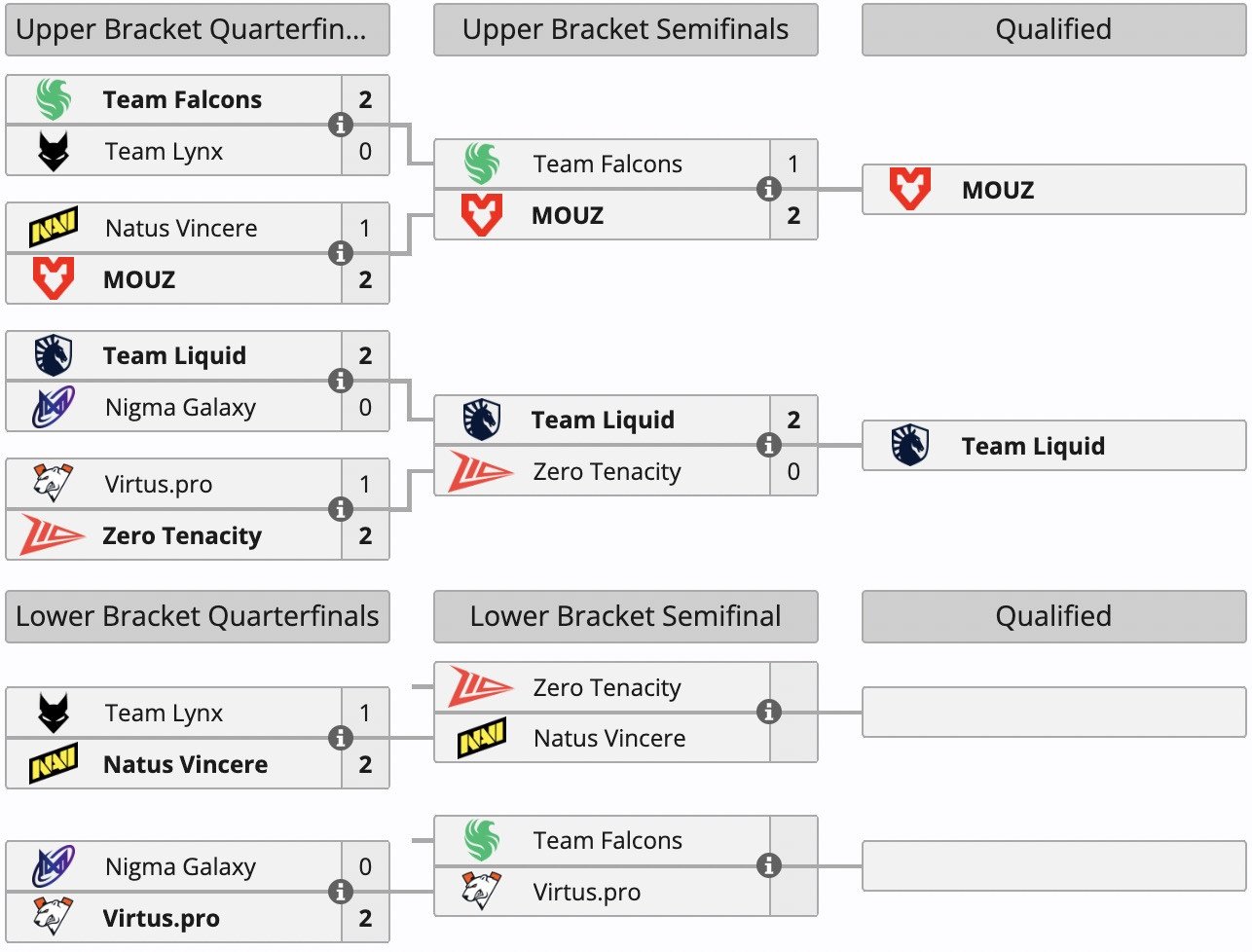Show details for Team Liquid vs Nigma Galaxy

tap(340, 381)
